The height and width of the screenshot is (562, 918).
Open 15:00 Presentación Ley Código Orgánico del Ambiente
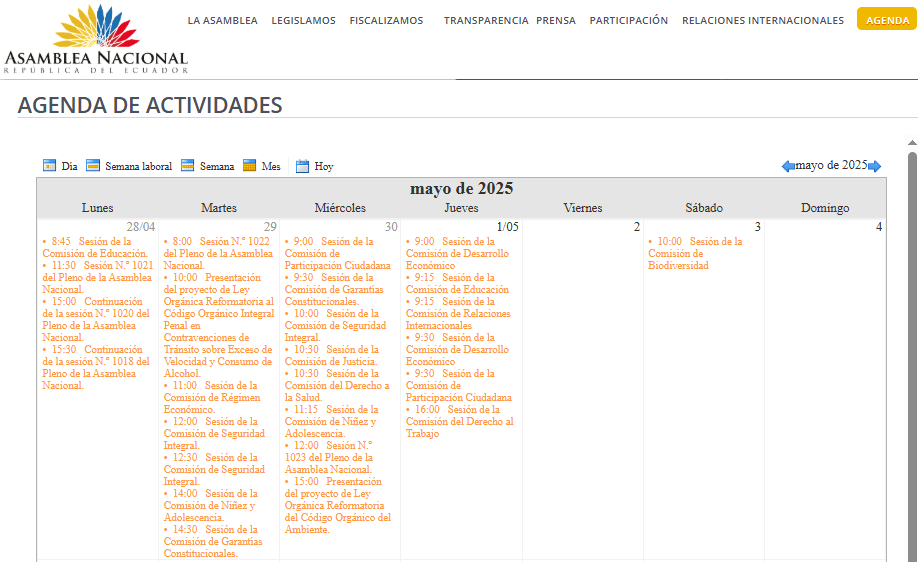pos(338,505)
